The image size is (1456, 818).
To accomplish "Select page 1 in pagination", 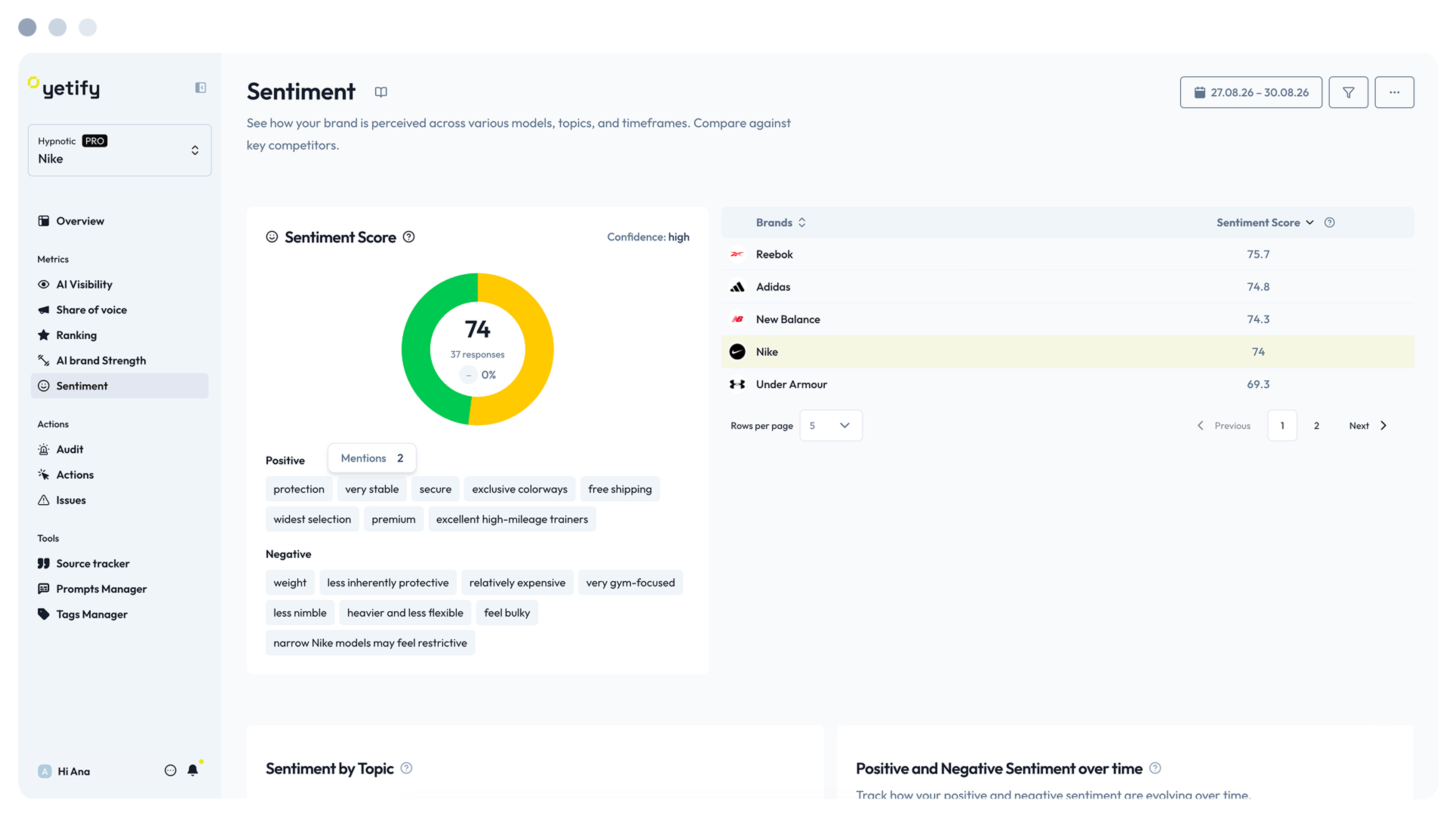I will pos(1282,425).
